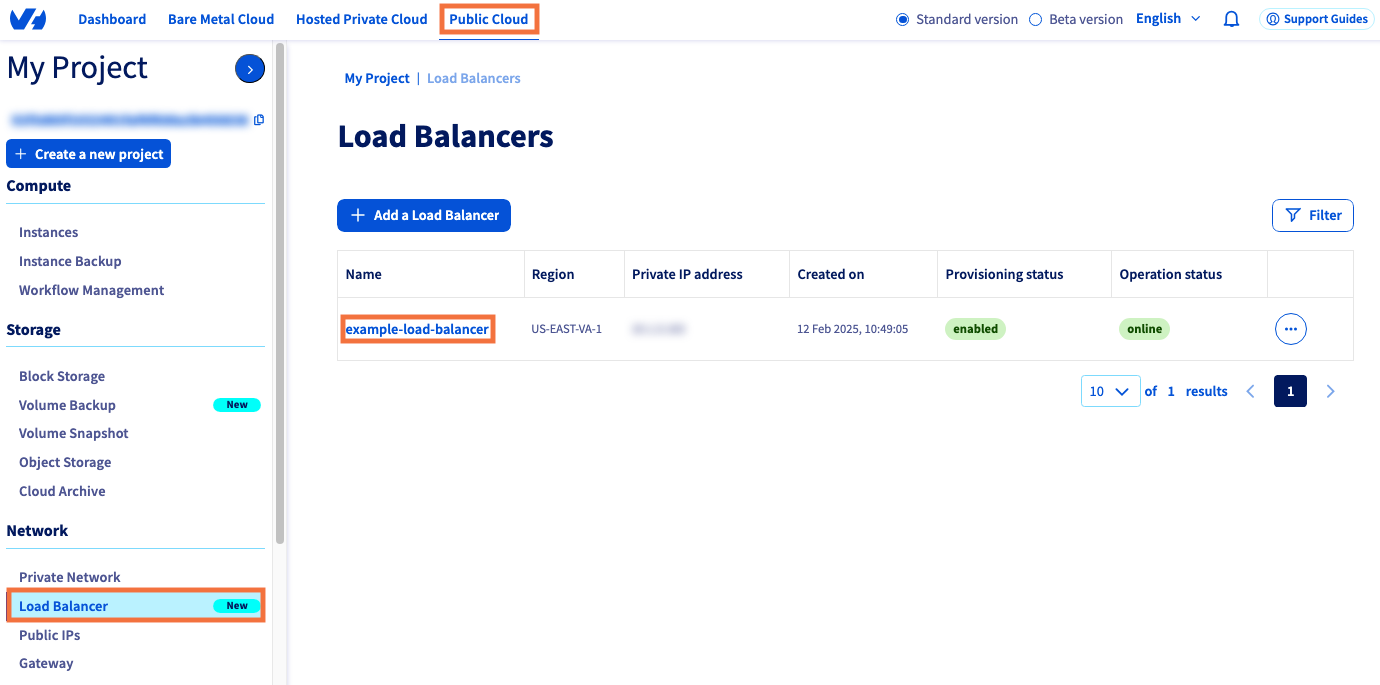Open Block Storage in sidebar
The image size is (1380, 685).
[x=62, y=376]
